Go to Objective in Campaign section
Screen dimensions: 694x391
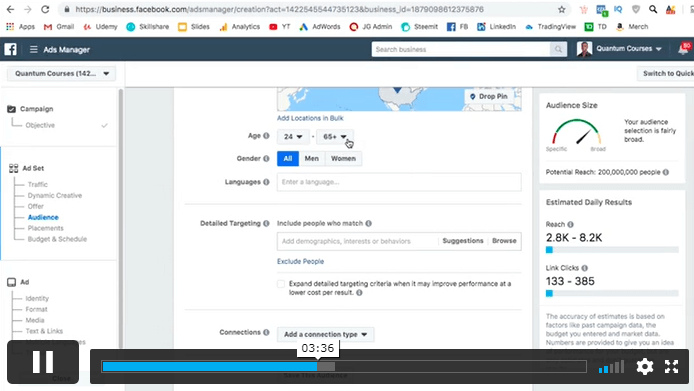coord(40,125)
